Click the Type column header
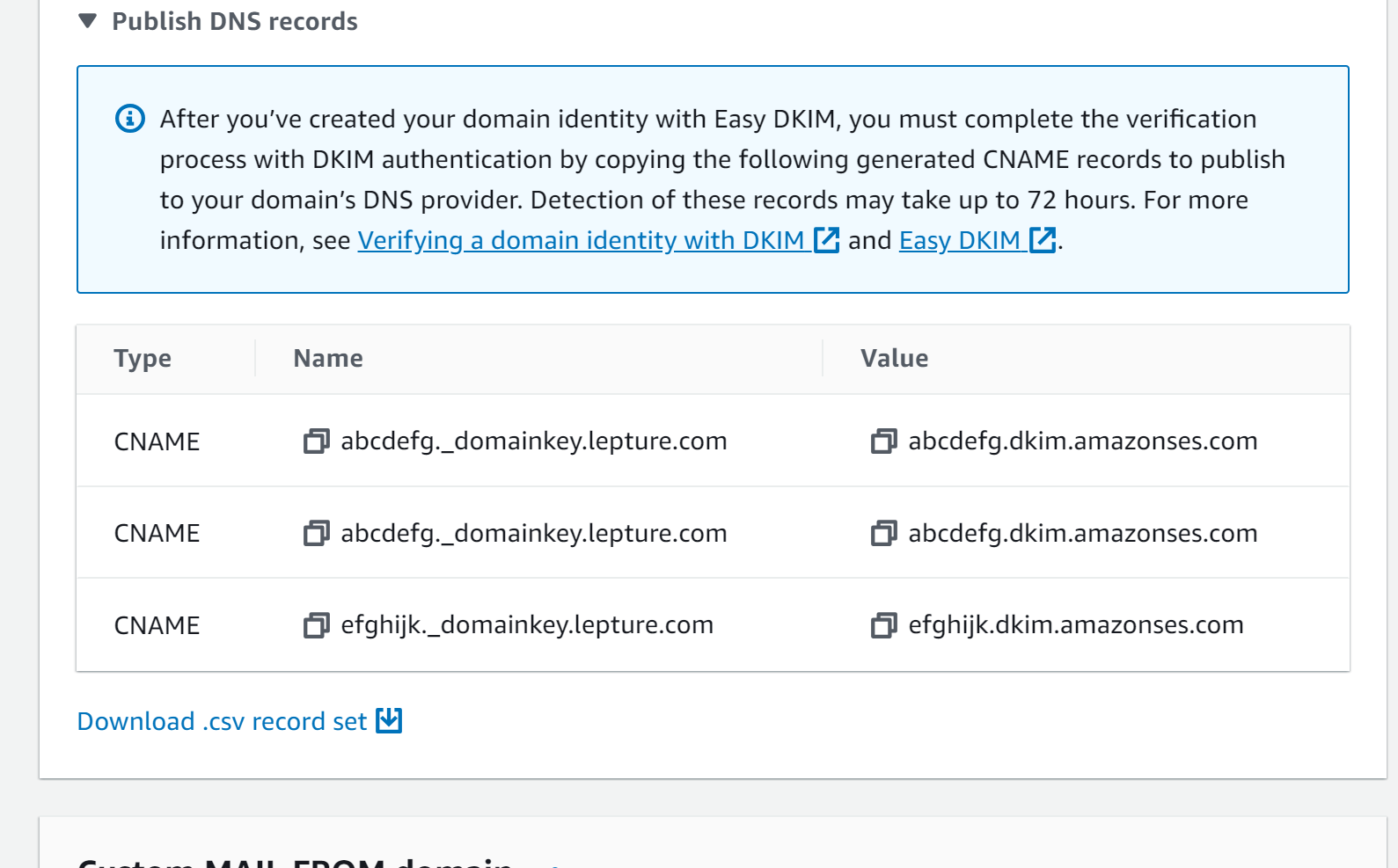This screenshot has width=1398, height=868. [x=143, y=359]
